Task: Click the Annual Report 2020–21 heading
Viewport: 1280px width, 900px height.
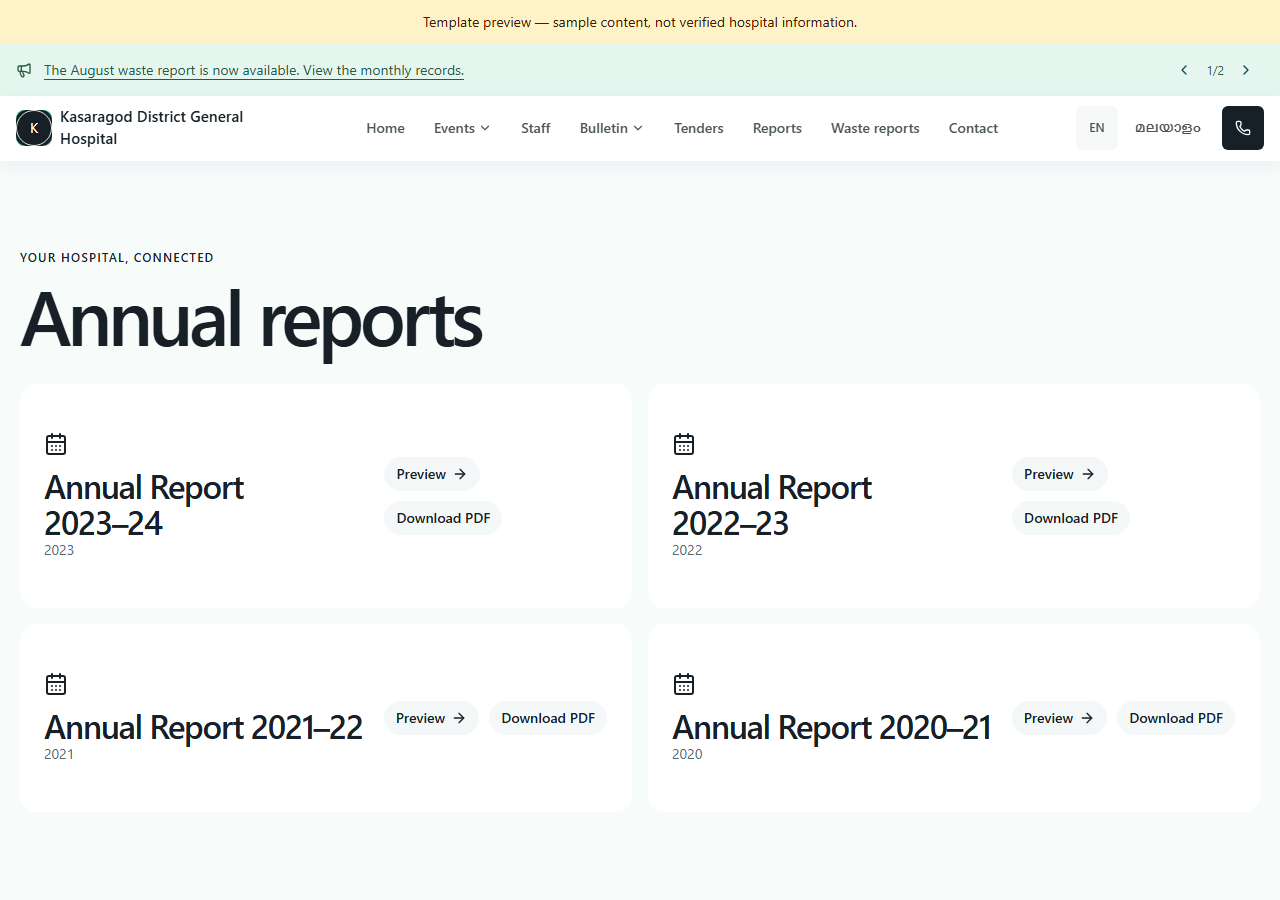Action: [832, 727]
